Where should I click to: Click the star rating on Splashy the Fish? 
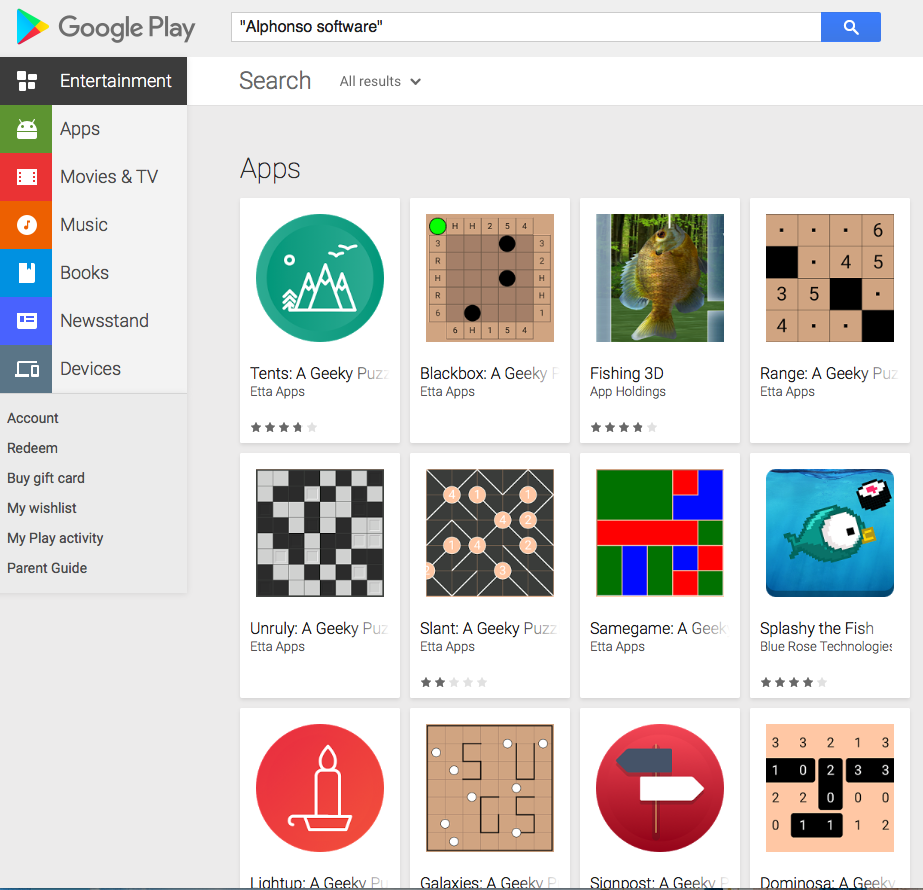794,682
